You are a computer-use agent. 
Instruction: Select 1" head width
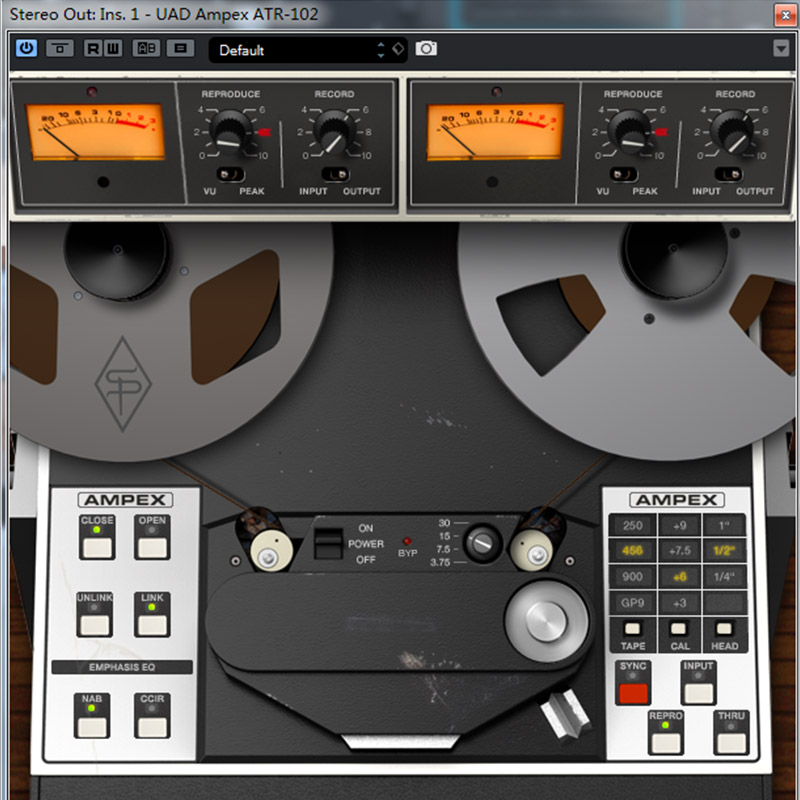click(x=724, y=526)
